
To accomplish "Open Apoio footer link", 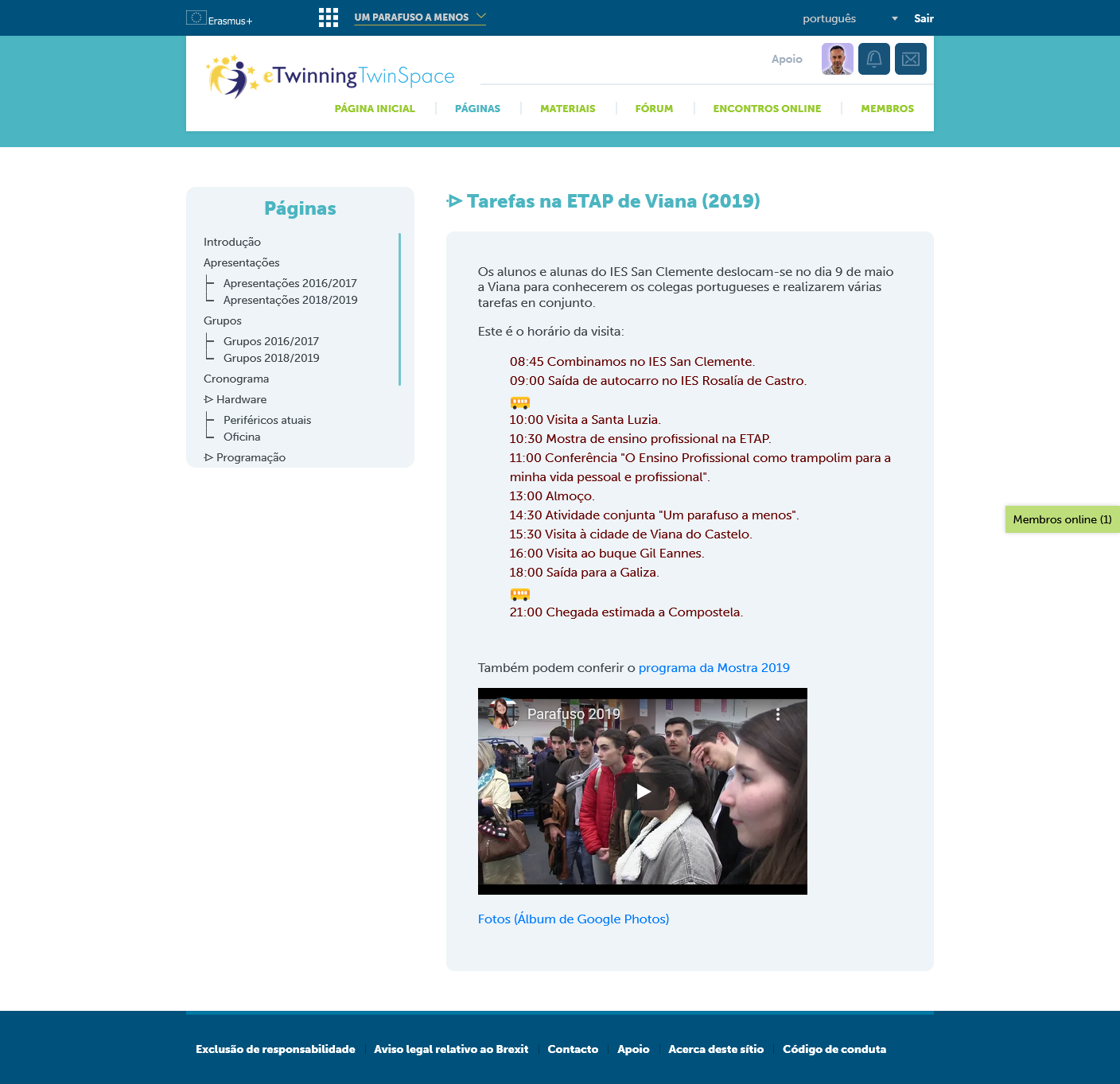I will coord(633,1049).
